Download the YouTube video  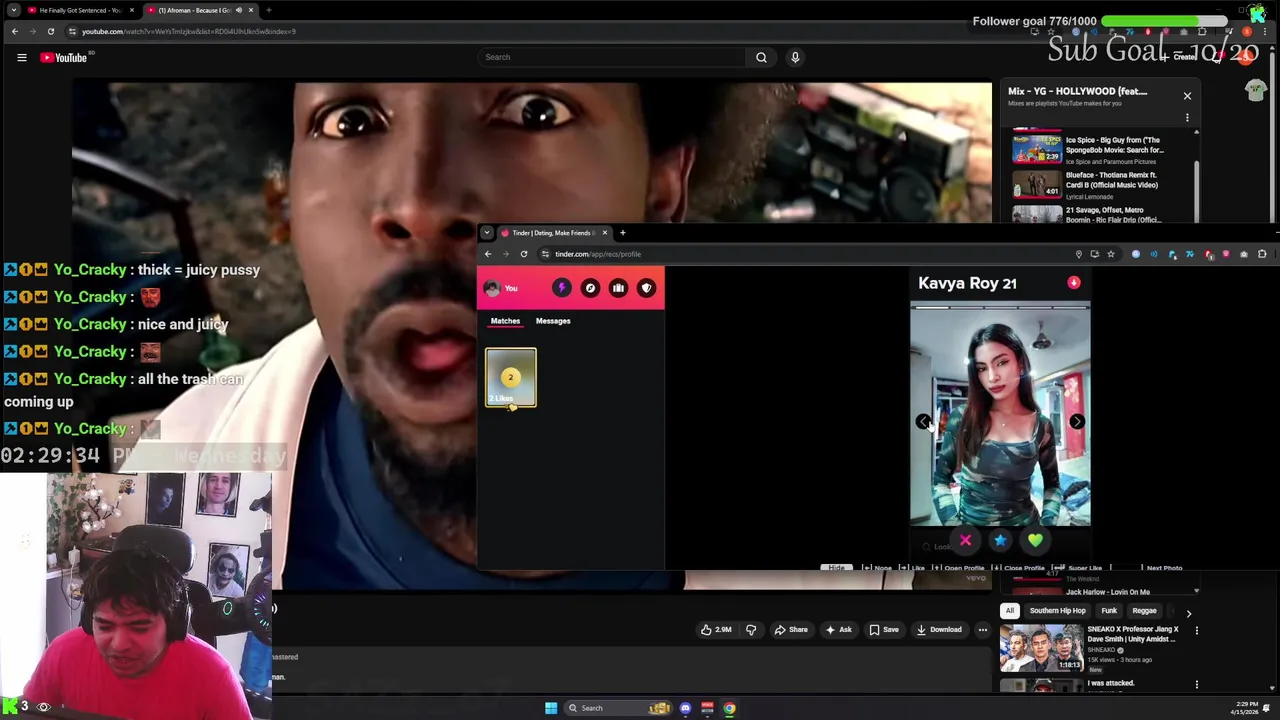point(938,630)
